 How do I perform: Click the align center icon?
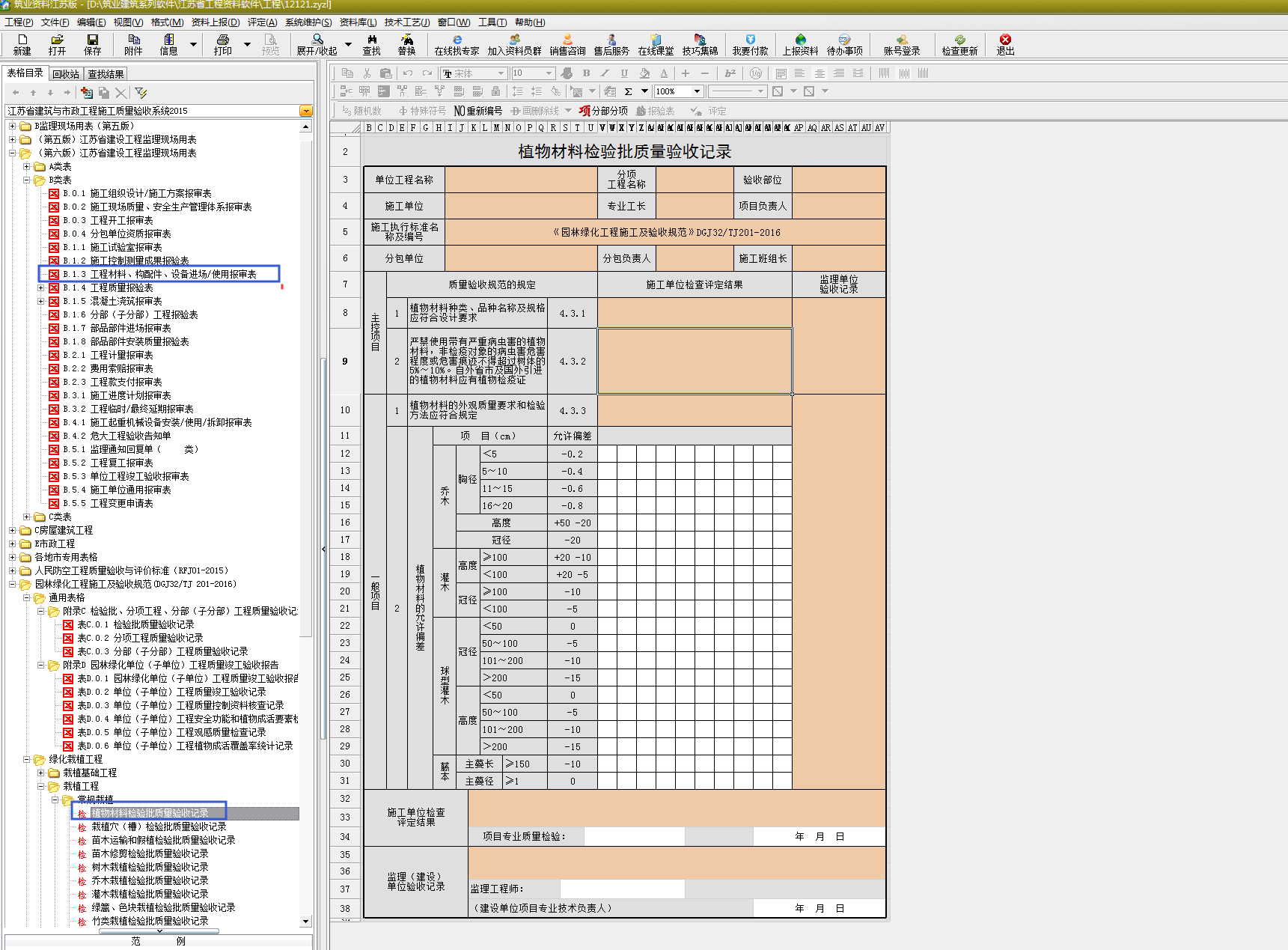820,73
